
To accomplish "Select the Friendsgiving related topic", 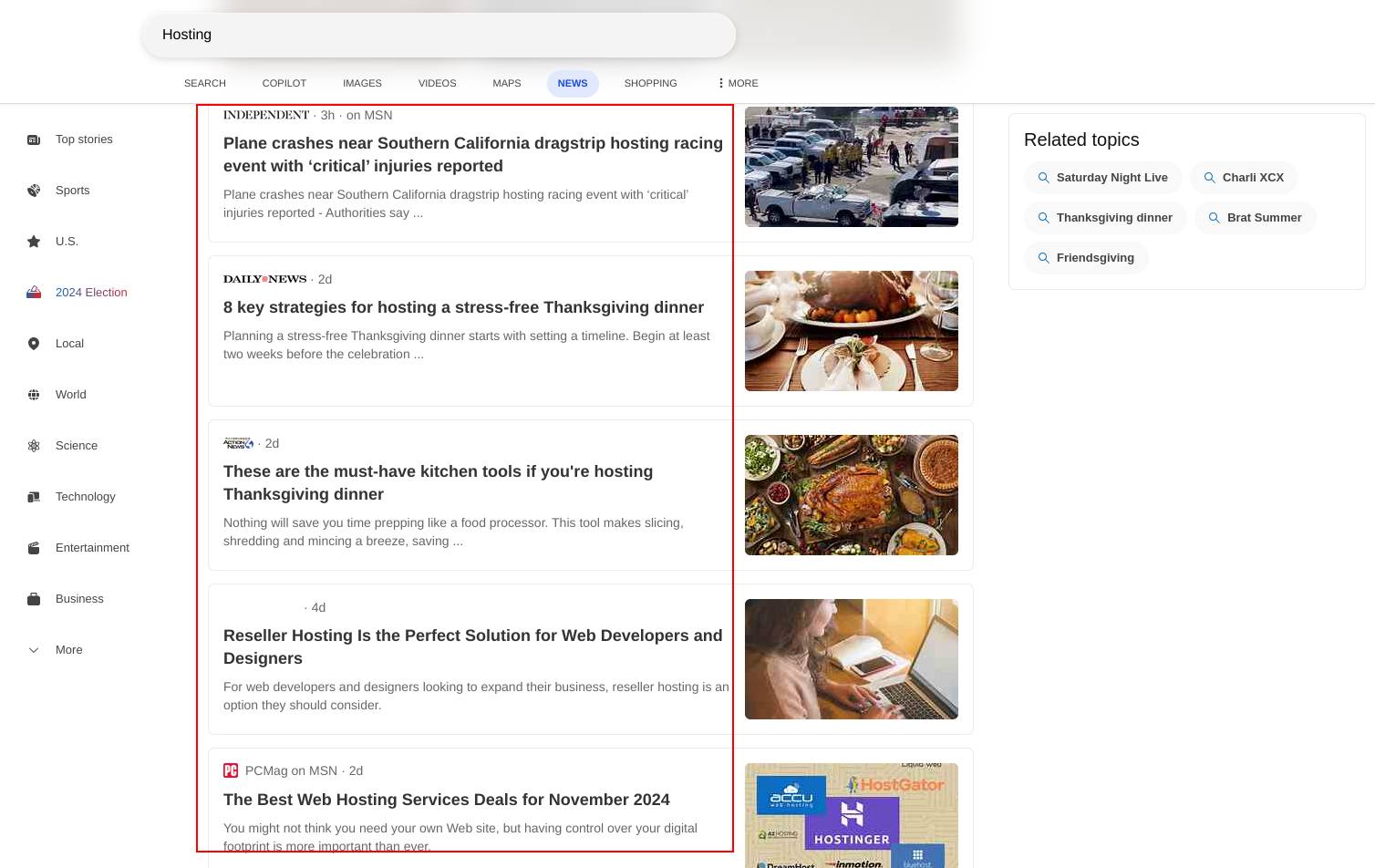I will (x=1086, y=258).
